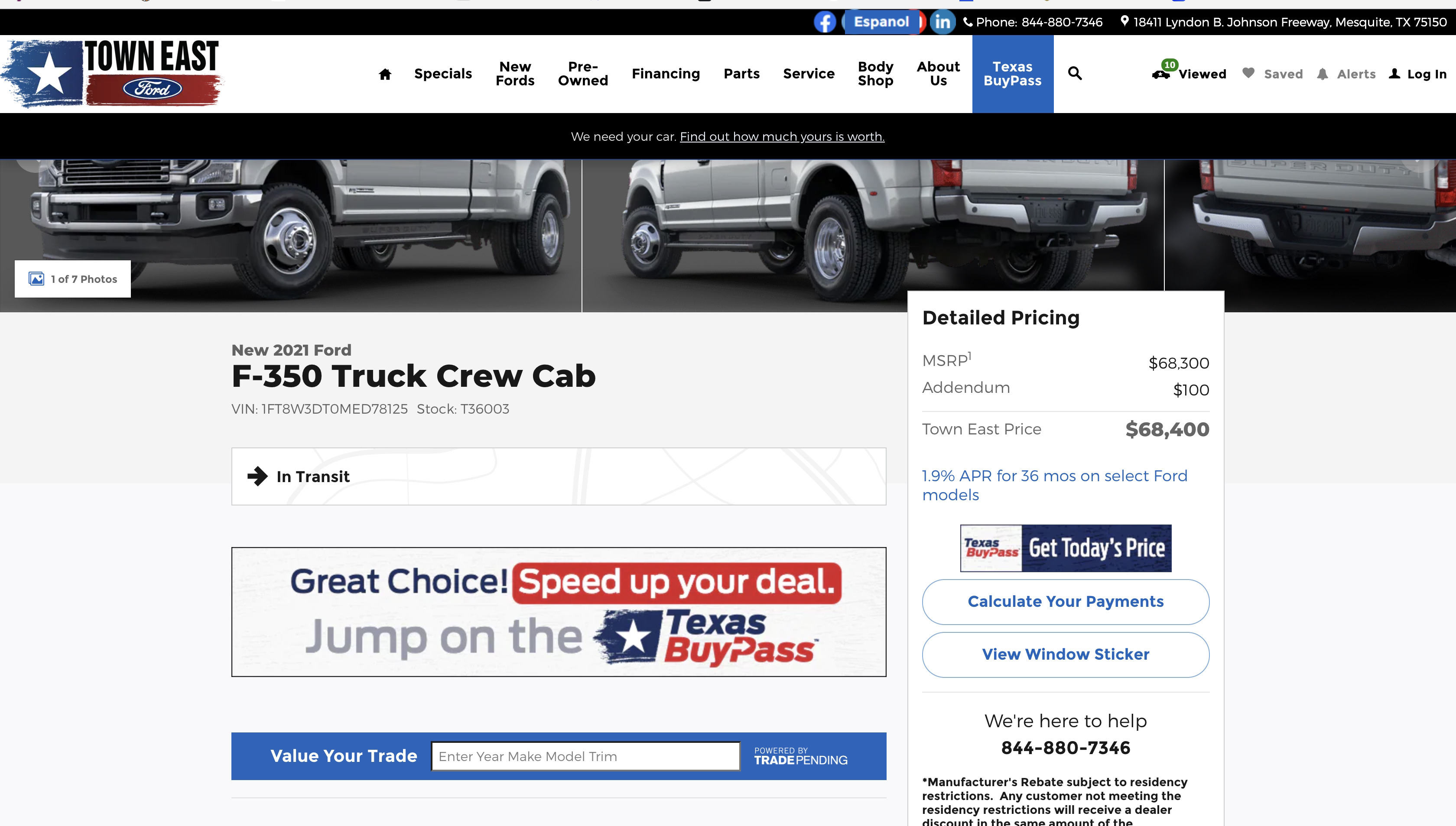Open the Facebook page icon
1456x826 pixels.
(825, 22)
